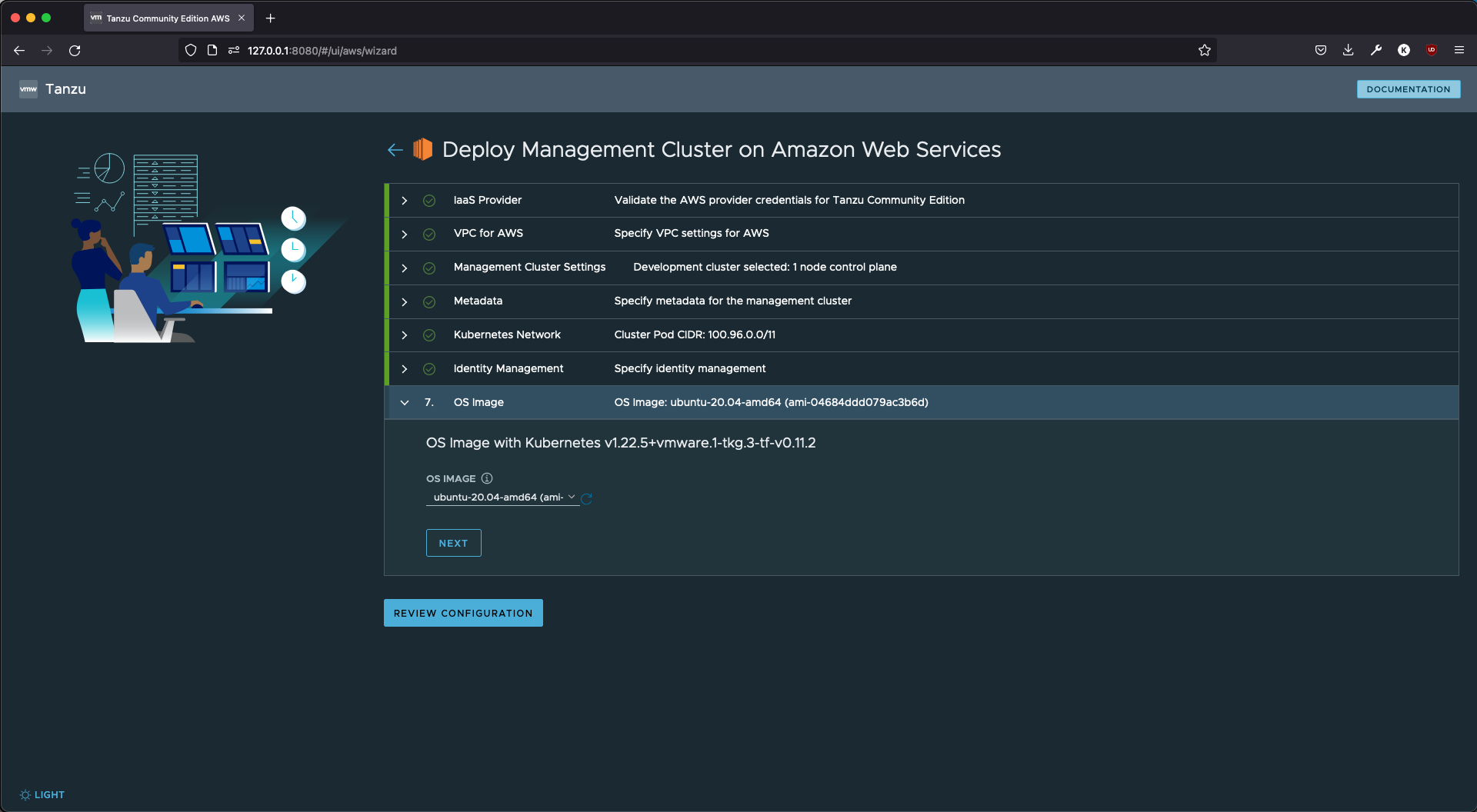Click the AWS orange logo icon in the title

pyautogui.click(x=423, y=149)
